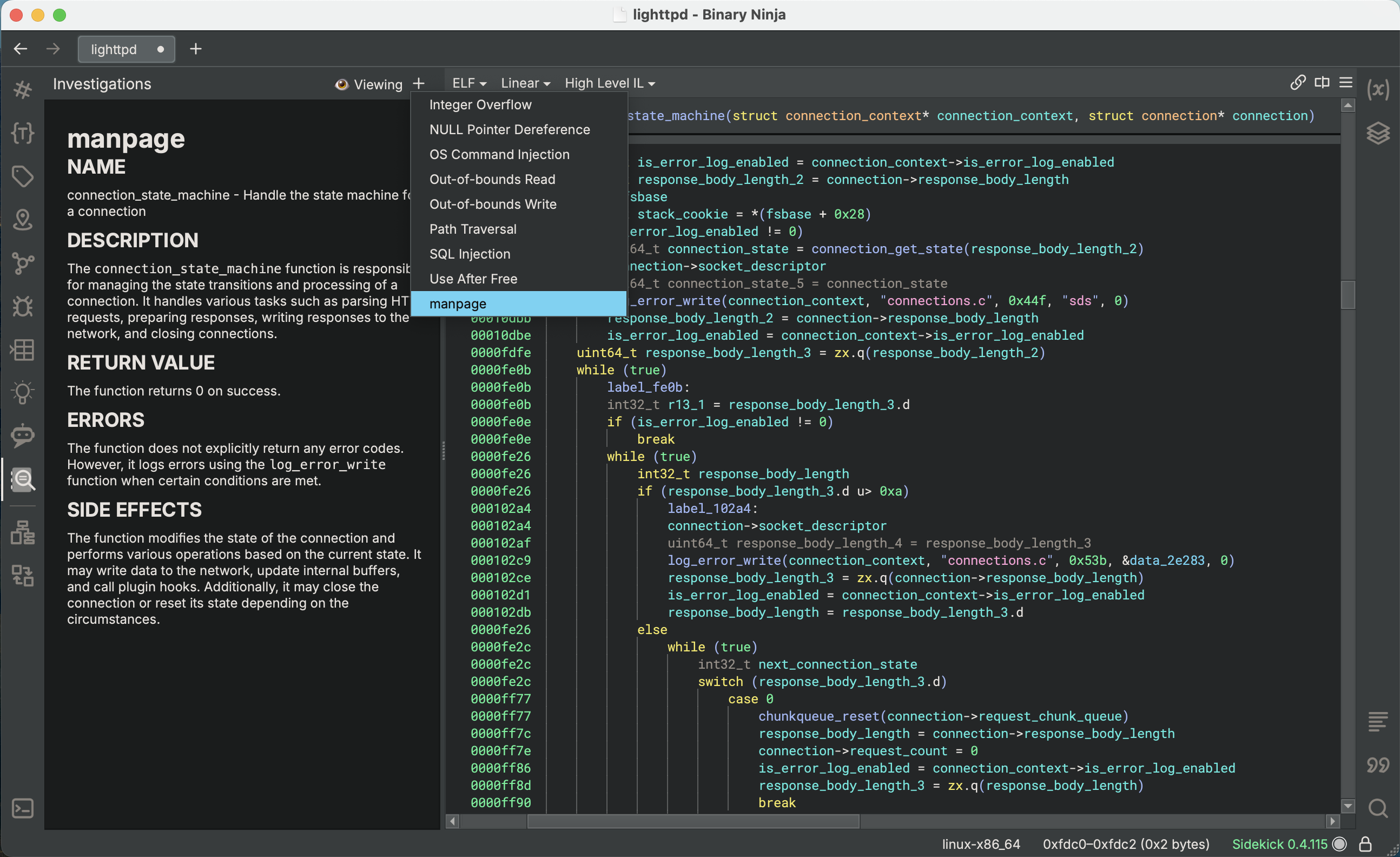Toggle the sync link icon
Image resolution: width=1400 pixels, height=857 pixels.
(1297, 82)
